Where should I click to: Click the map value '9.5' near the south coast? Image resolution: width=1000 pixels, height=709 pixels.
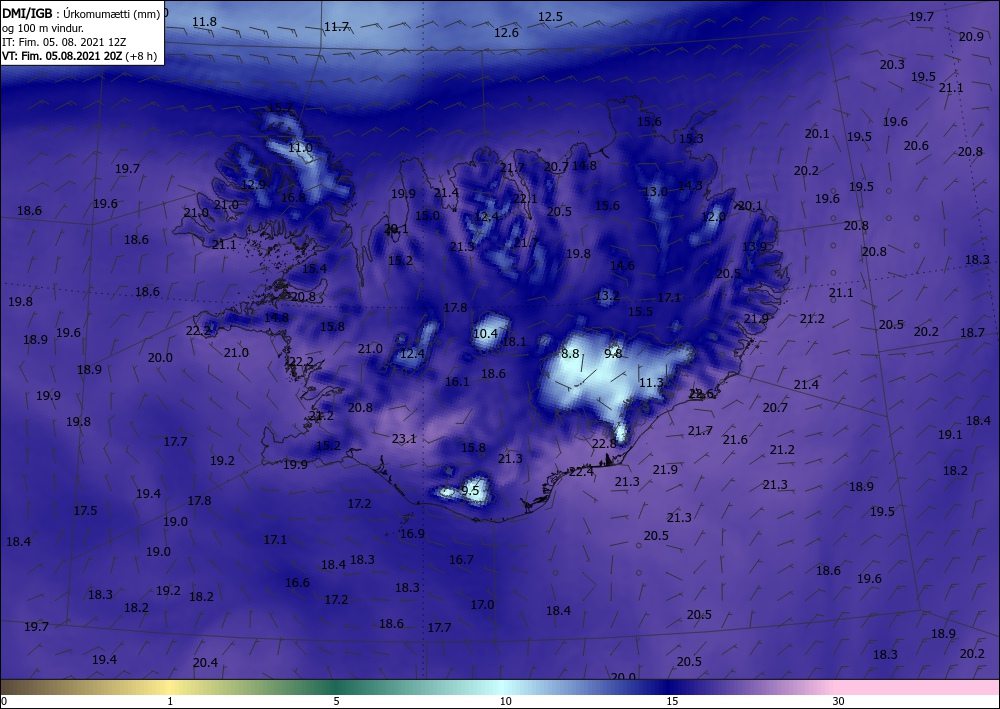point(470,490)
